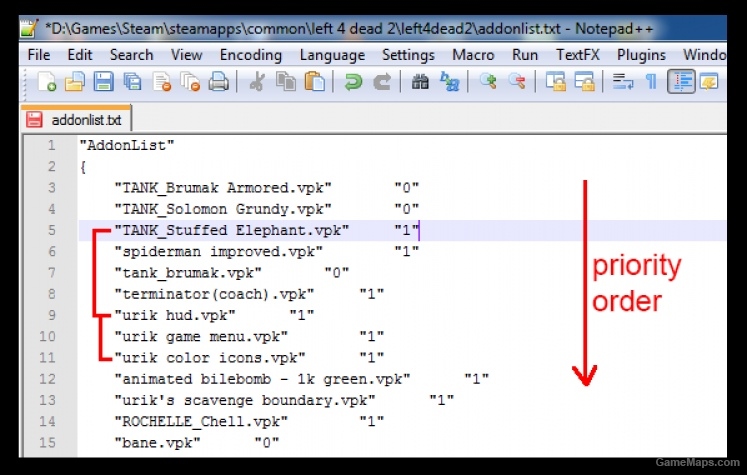The height and width of the screenshot is (475, 747).
Task: Open the Search menu
Action: [131, 55]
